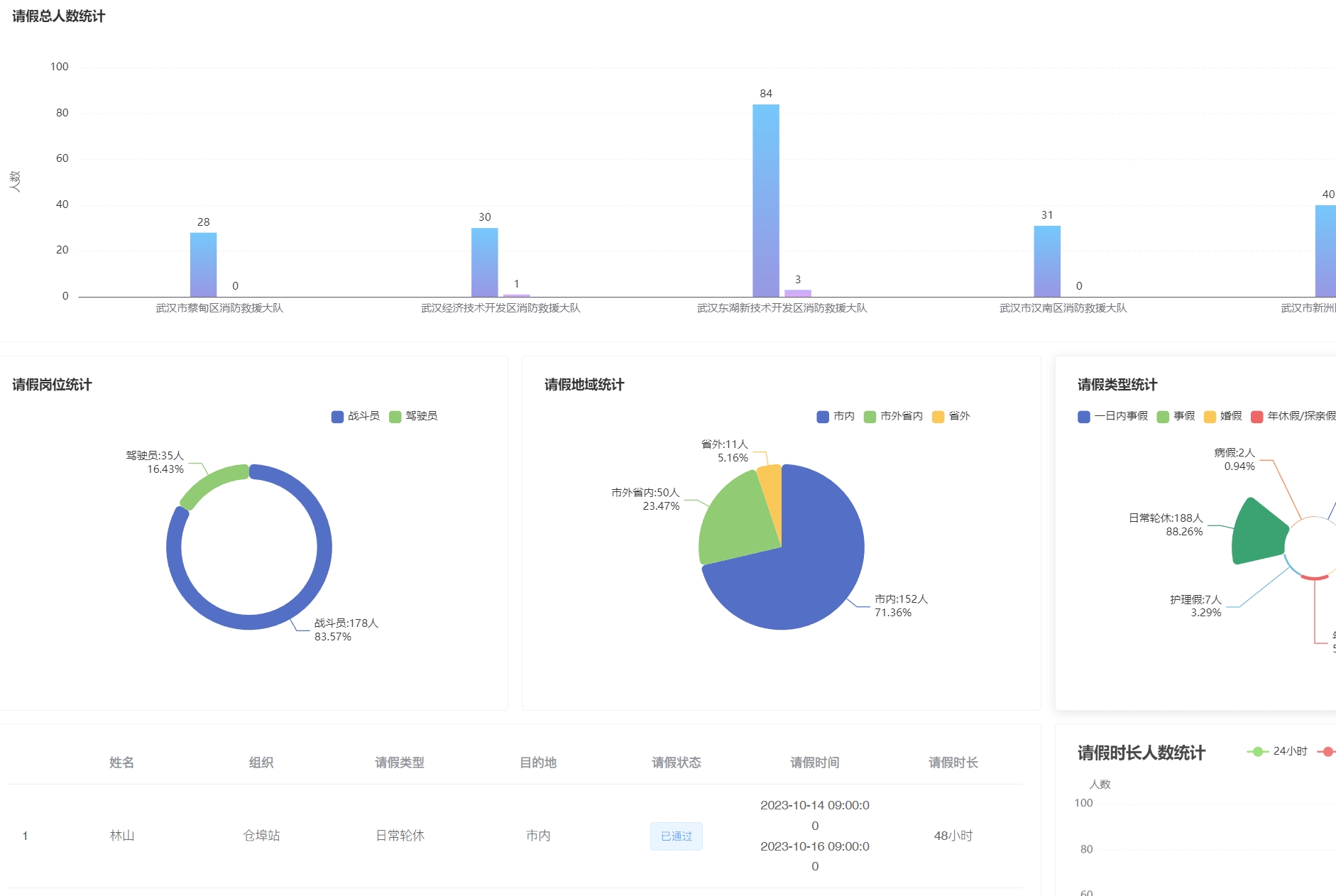
Task: Click the 事假 legend green swatch
Action: (1163, 417)
